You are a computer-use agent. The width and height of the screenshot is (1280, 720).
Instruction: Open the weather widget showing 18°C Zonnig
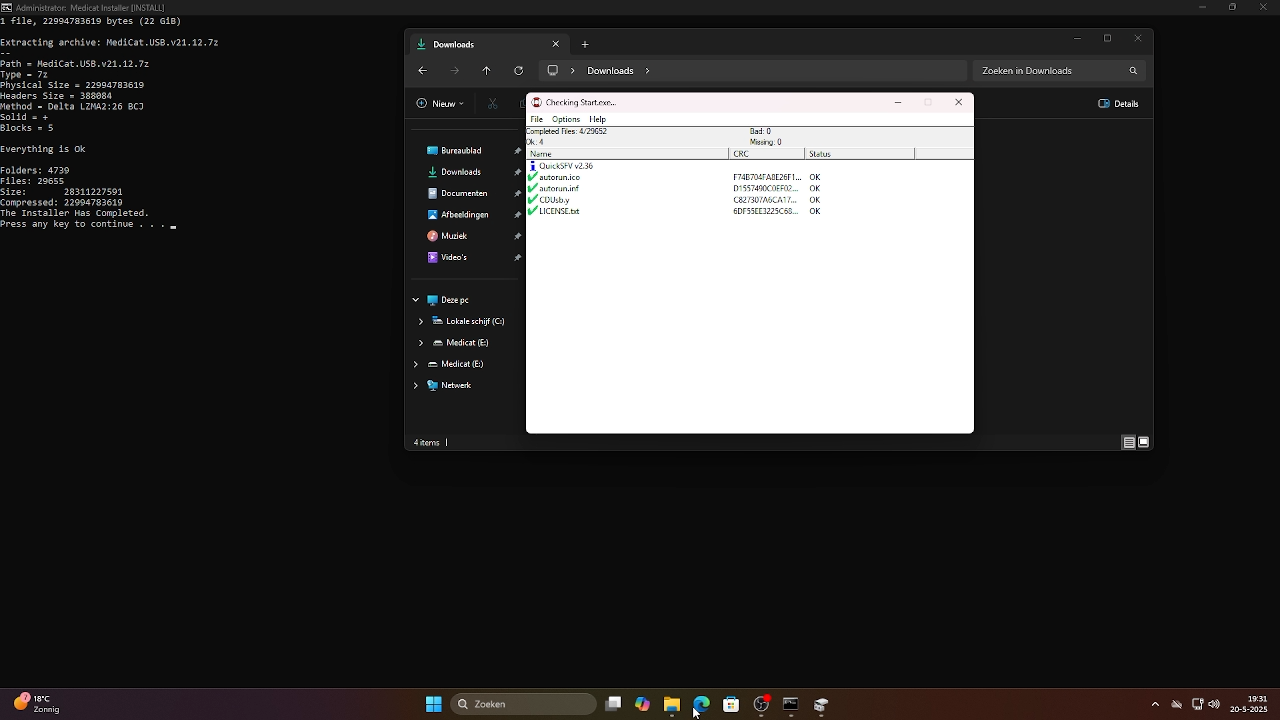click(x=37, y=704)
